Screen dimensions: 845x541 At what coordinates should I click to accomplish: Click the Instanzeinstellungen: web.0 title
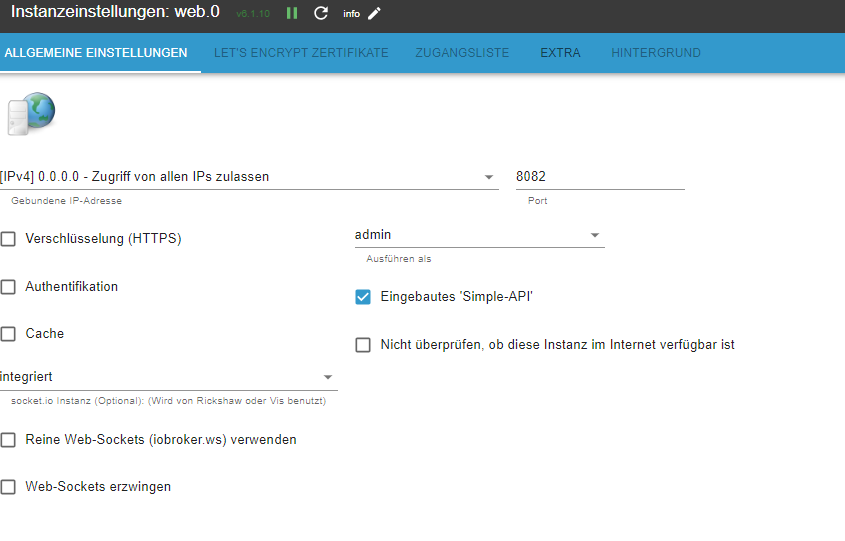coord(115,12)
